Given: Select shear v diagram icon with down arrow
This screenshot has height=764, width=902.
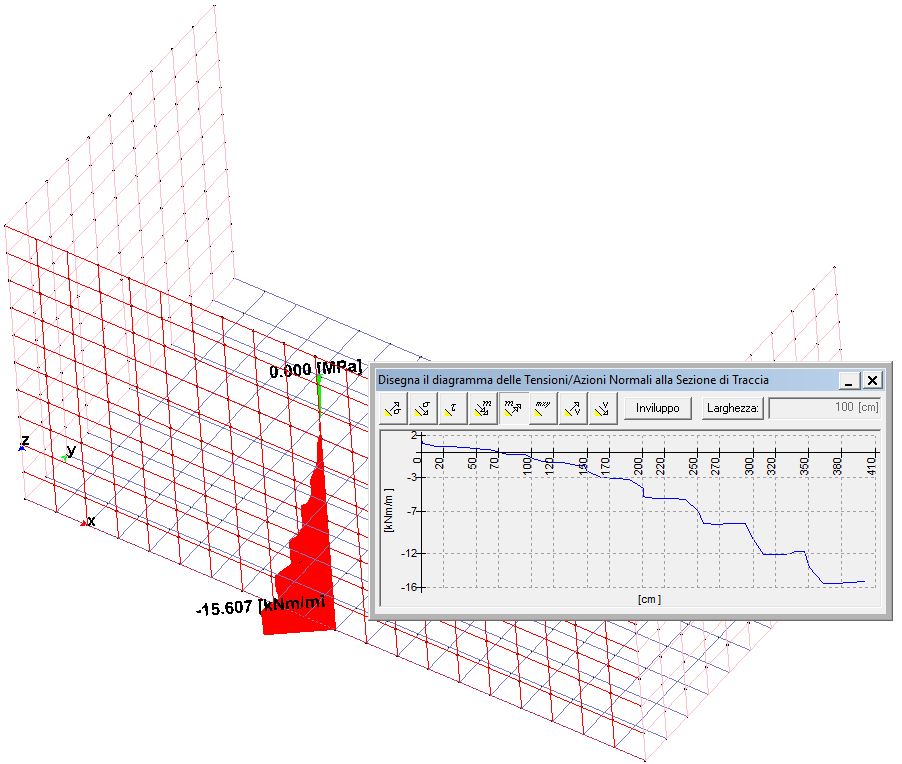Looking at the screenshot, I should (603, 408).
